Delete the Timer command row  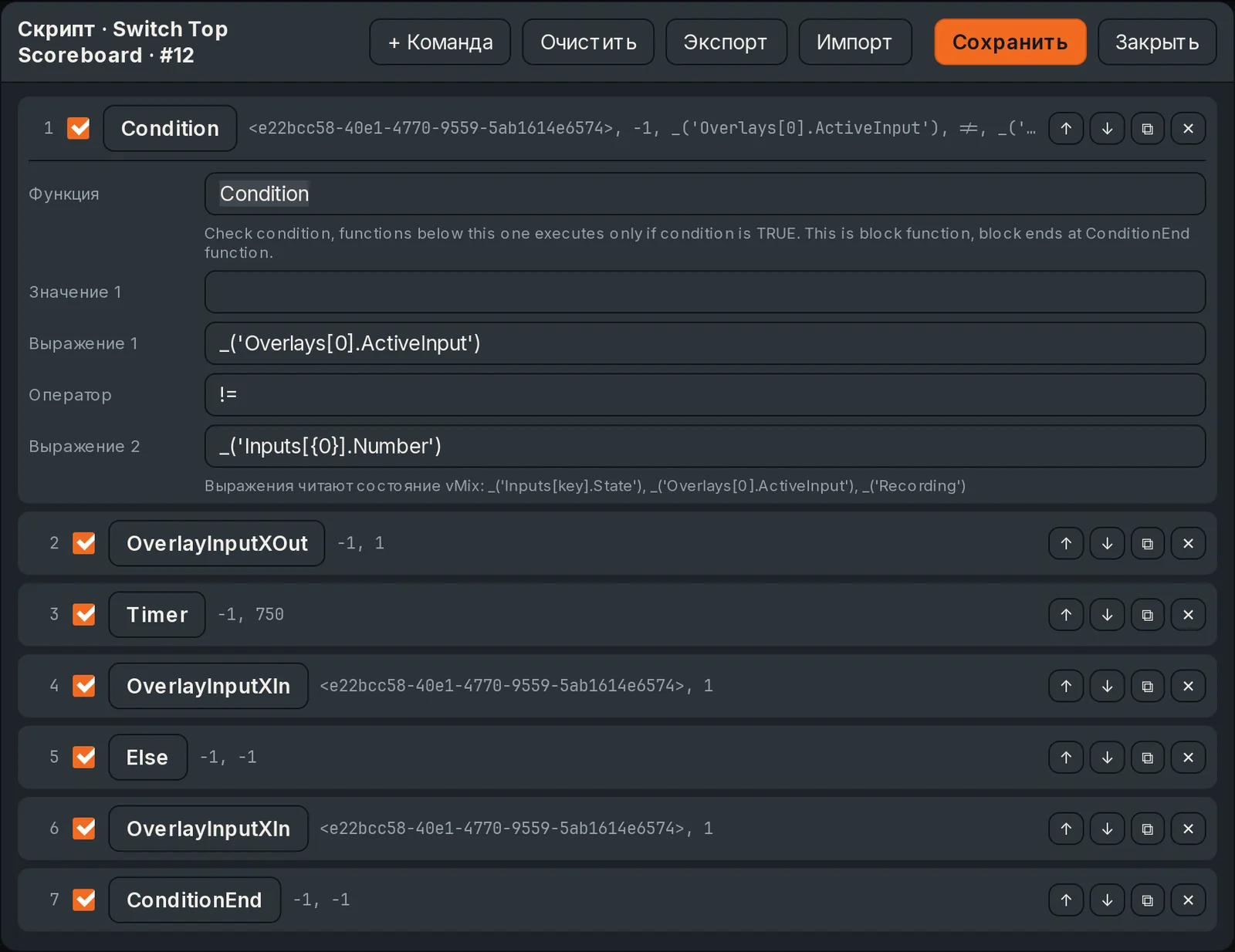(x=1189, y=615)
